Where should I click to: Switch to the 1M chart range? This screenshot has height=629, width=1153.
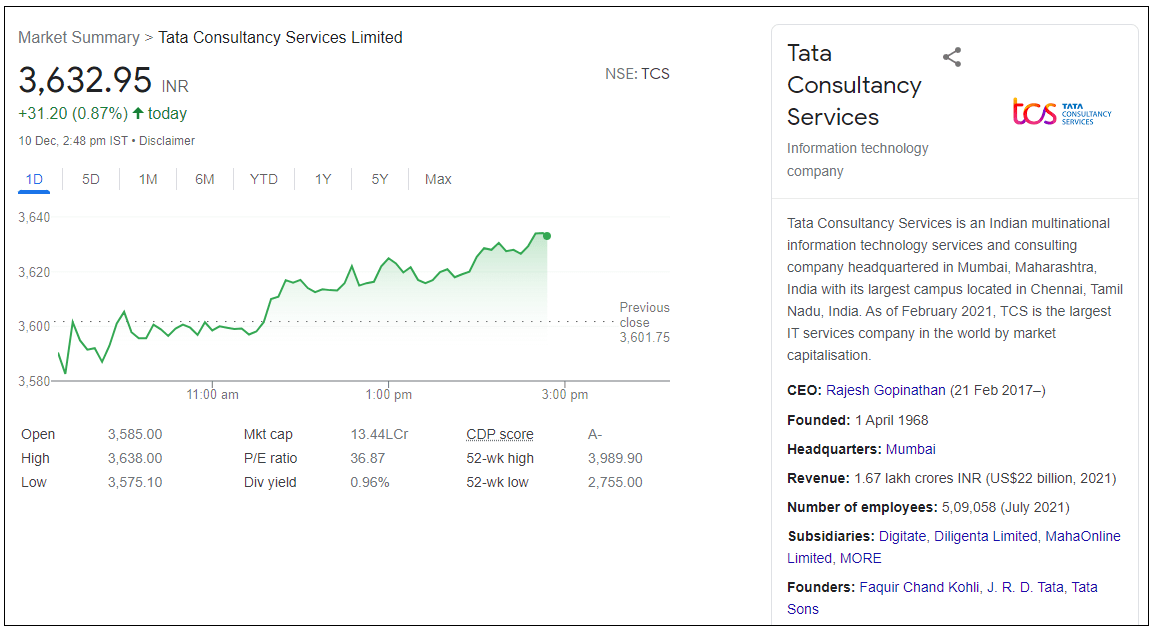click(148, 180)
